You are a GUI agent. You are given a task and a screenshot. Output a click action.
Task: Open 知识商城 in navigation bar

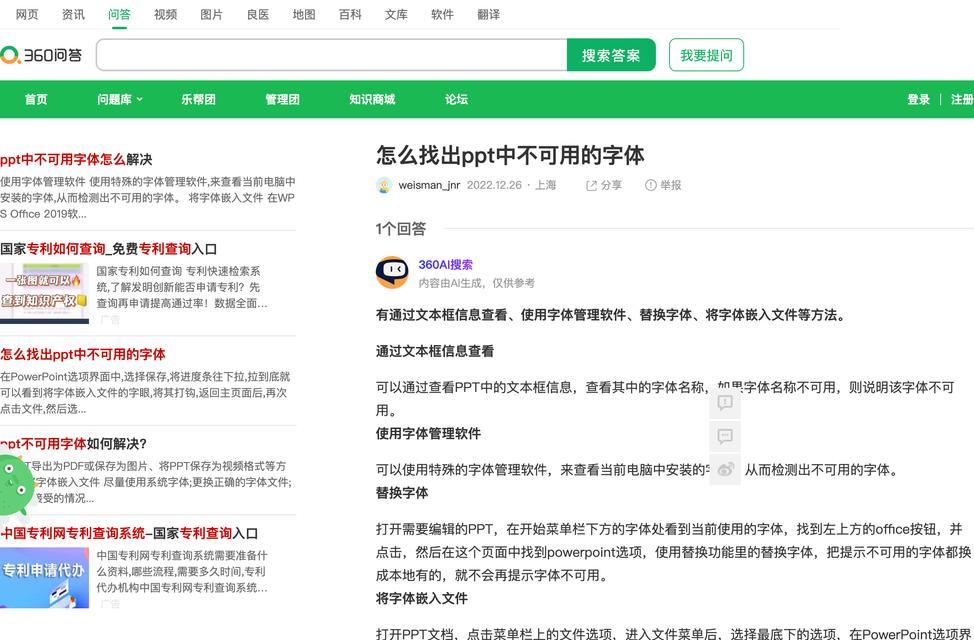372,99
